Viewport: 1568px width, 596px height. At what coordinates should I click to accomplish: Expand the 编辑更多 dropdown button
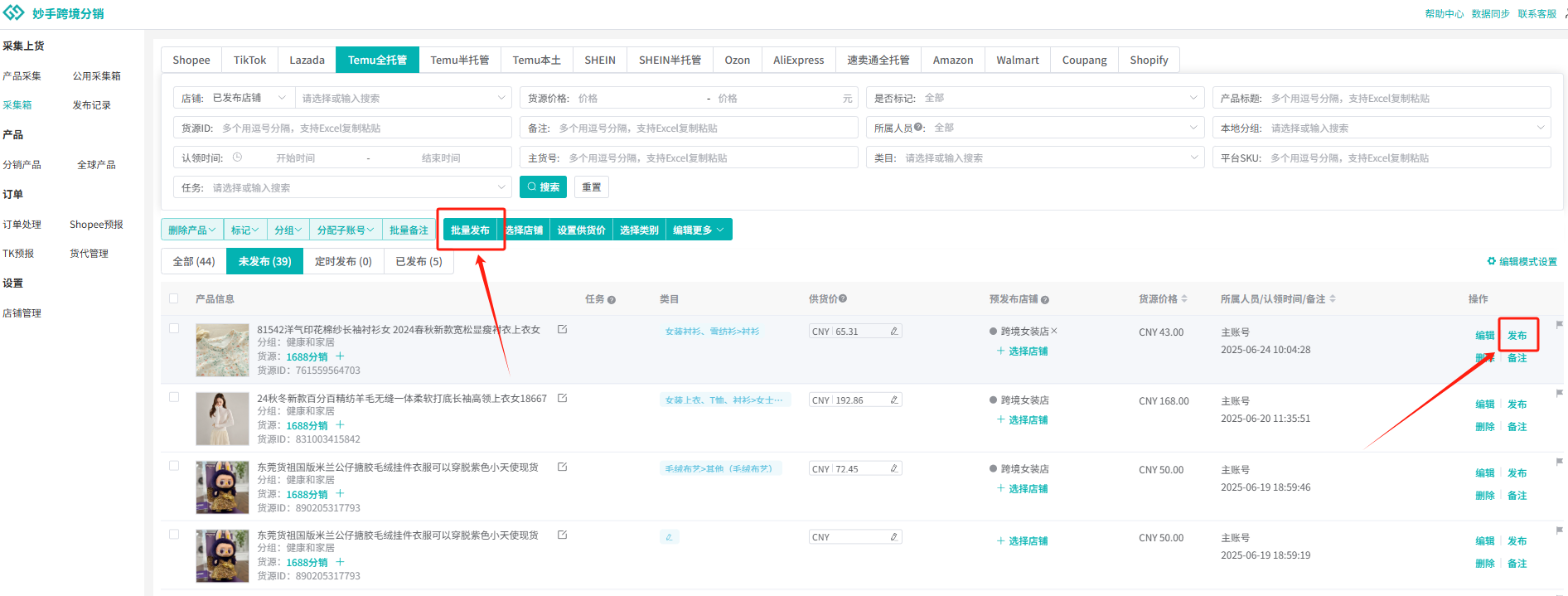tap(698, 230)
